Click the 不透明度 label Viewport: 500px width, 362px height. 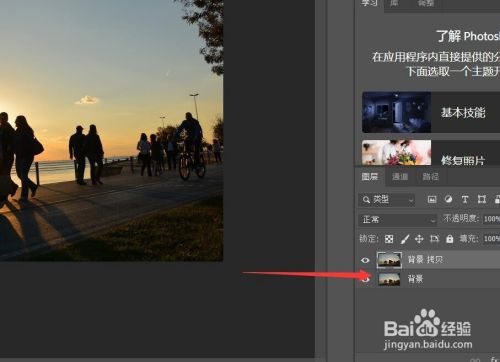click(461, 218)
